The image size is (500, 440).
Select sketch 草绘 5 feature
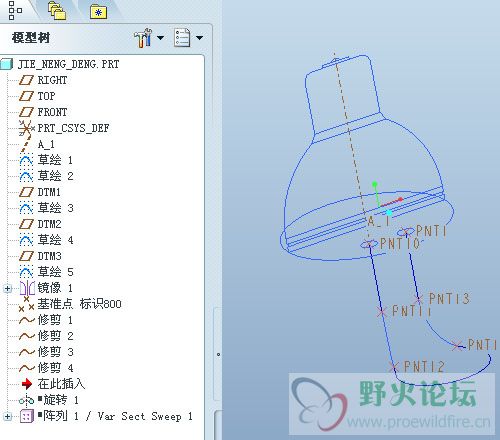click(x=55, y=272)
